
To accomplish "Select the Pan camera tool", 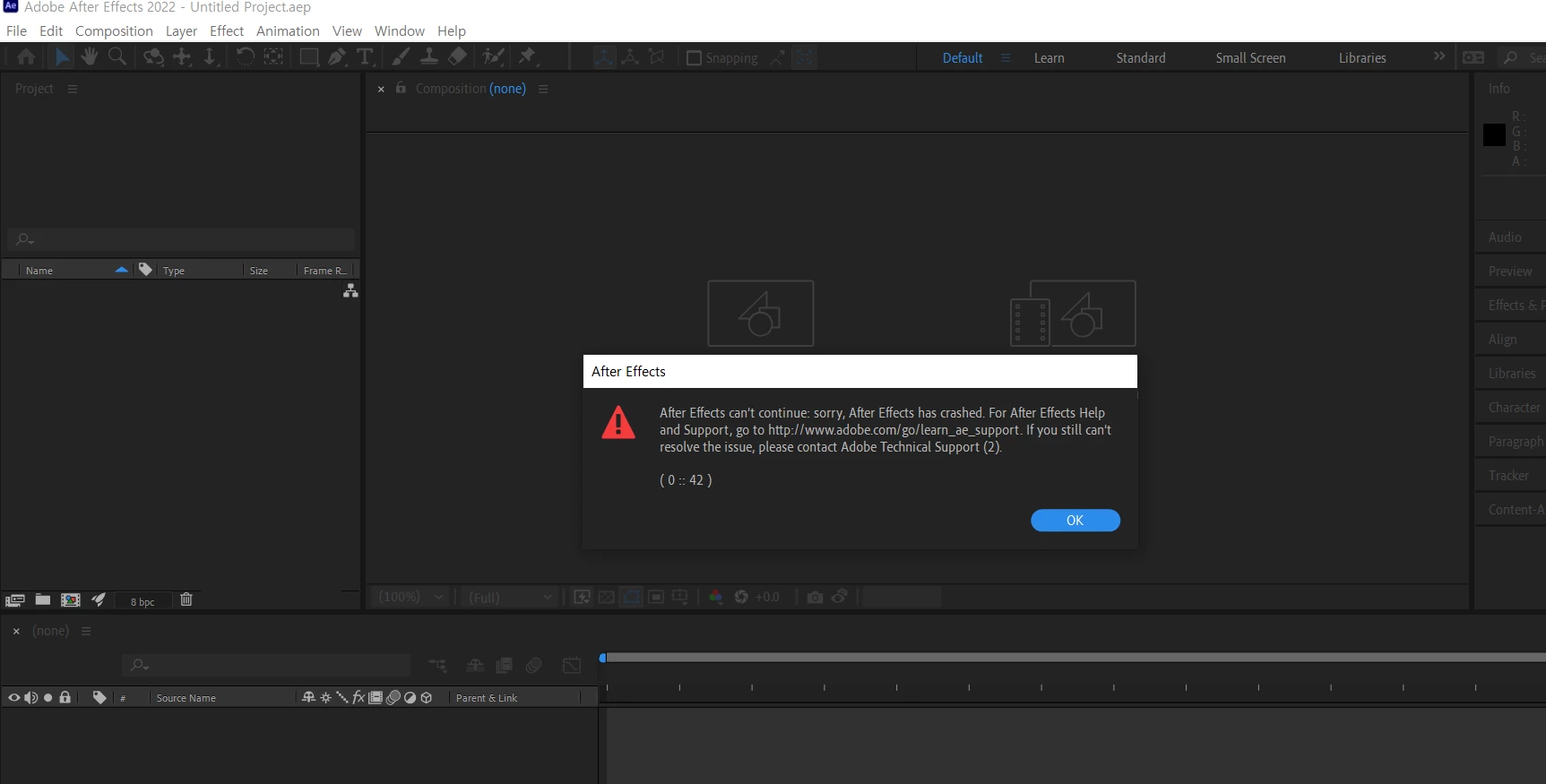I will [182, 57].
